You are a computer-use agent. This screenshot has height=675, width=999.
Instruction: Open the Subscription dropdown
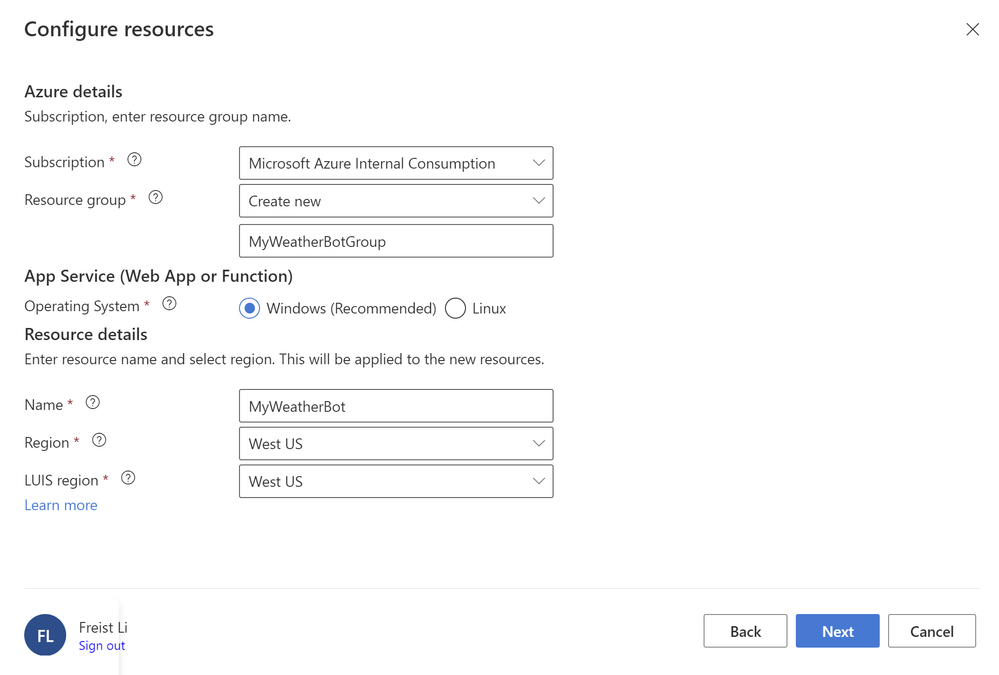[x=396, y=163]
